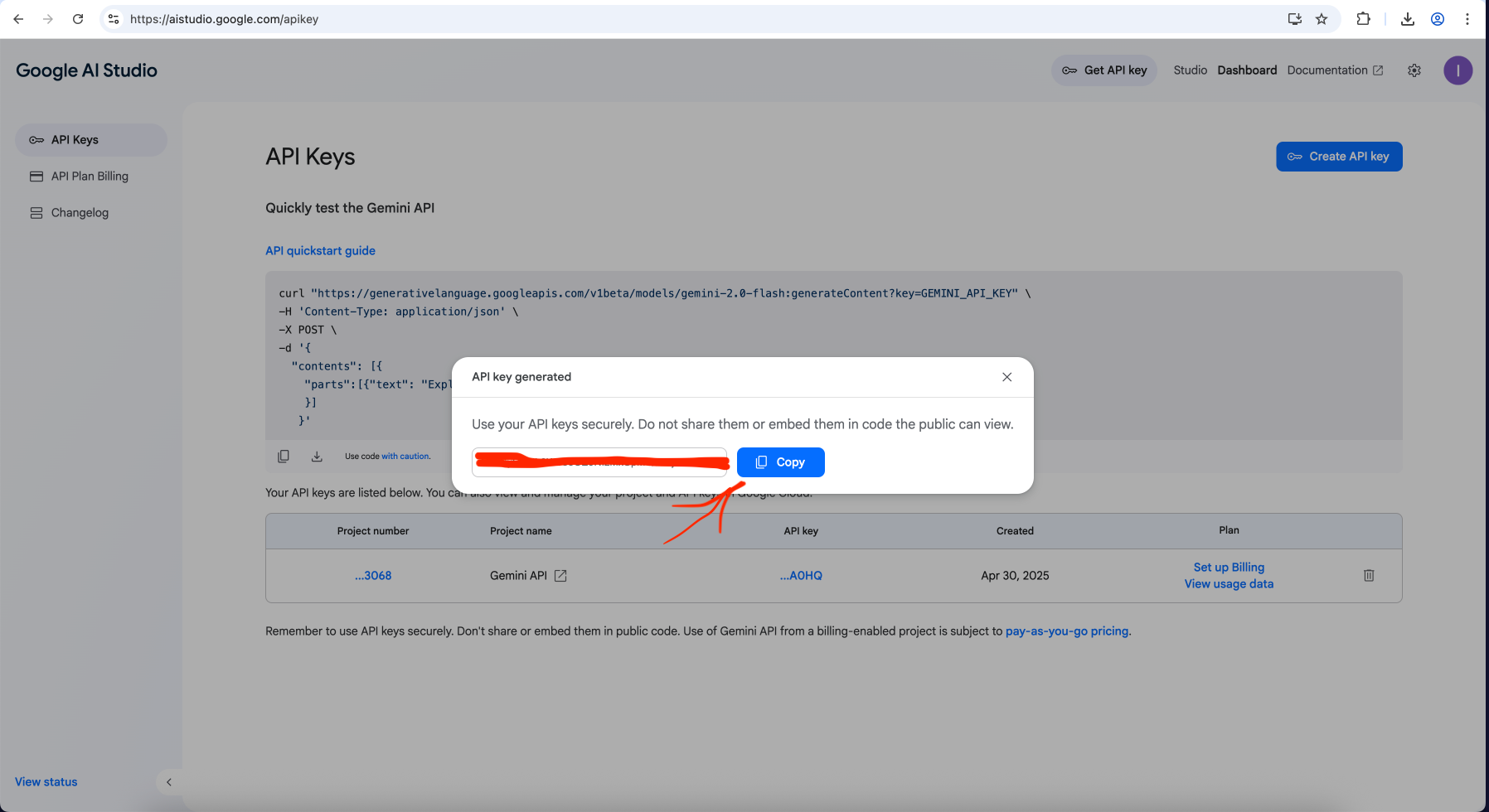
Task: Open the settings gear icon
Action: point(1414,70)
